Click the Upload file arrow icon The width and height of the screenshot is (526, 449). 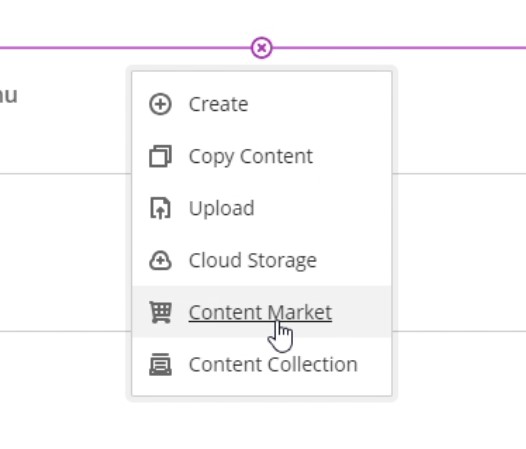160,208
